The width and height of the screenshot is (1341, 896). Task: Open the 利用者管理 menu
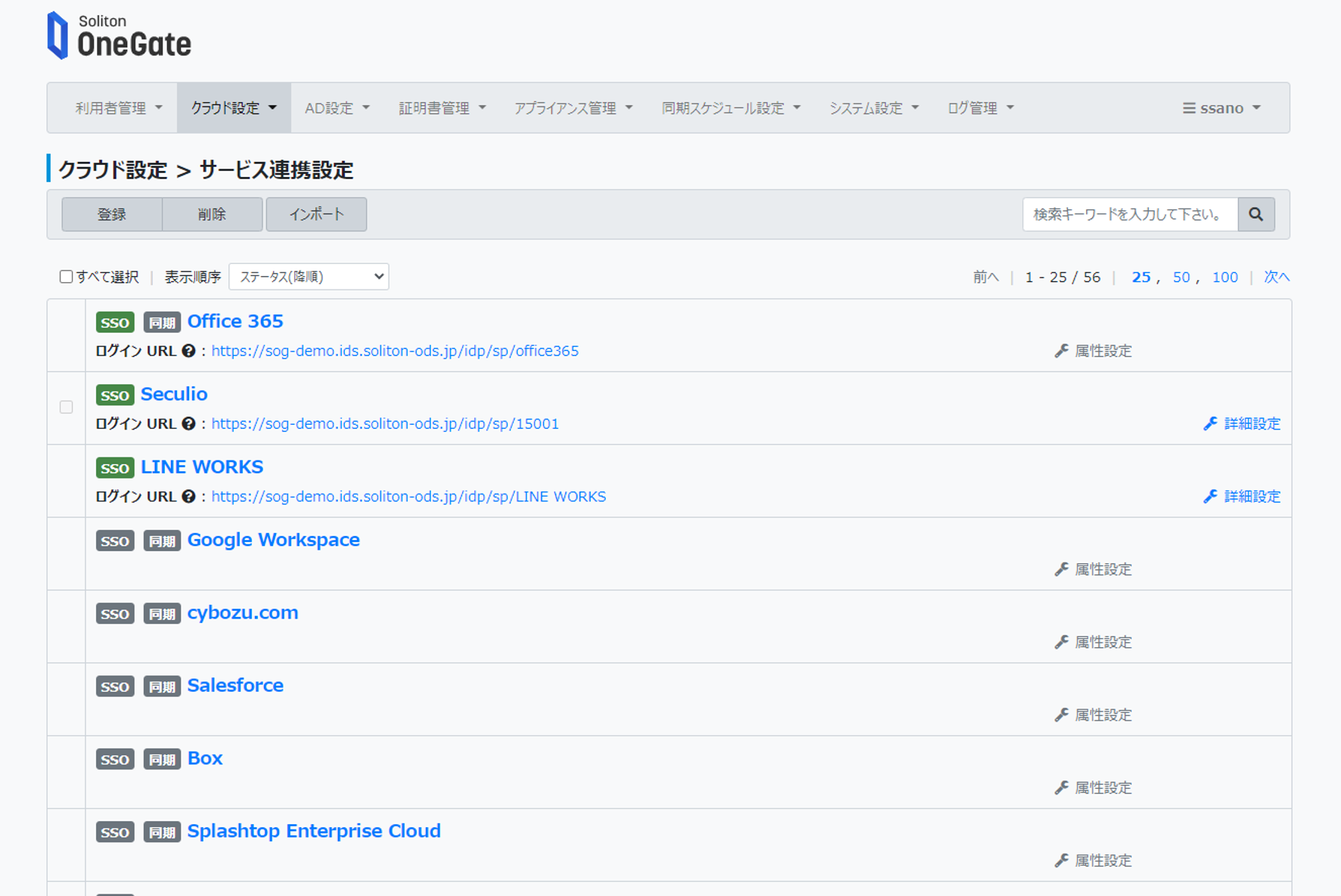[110, 107]
